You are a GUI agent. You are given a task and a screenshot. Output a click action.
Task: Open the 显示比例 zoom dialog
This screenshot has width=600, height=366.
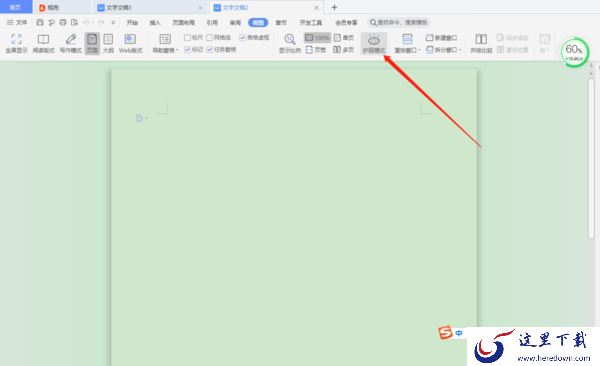pyautogui.click(x=290, y=43)
